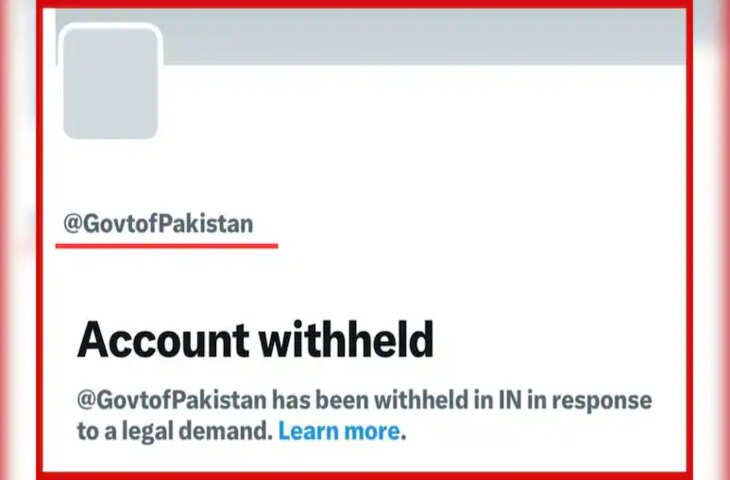This screenshot has width=730, height=480.
Task: Click the word Account in the heading
Action: 163,340
